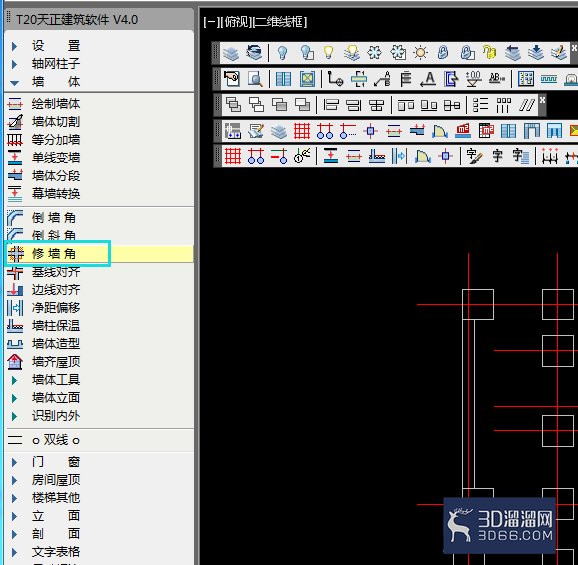Click the 字 with lines multiline text icon
The width and height of the screenshot is (578, 565).
tap(521, 156)
